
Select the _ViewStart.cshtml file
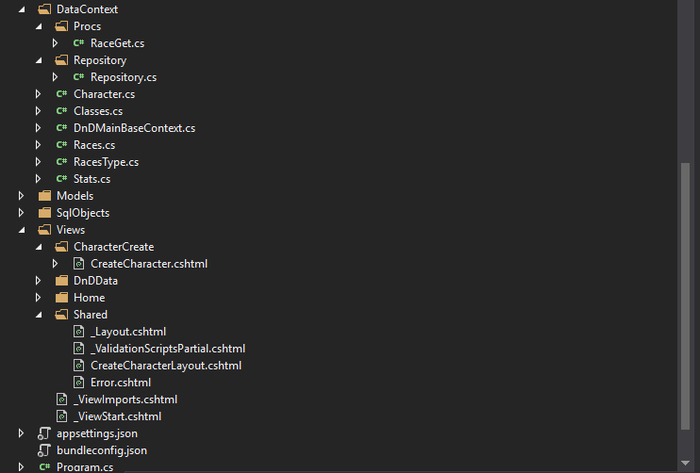click(117, 416)
